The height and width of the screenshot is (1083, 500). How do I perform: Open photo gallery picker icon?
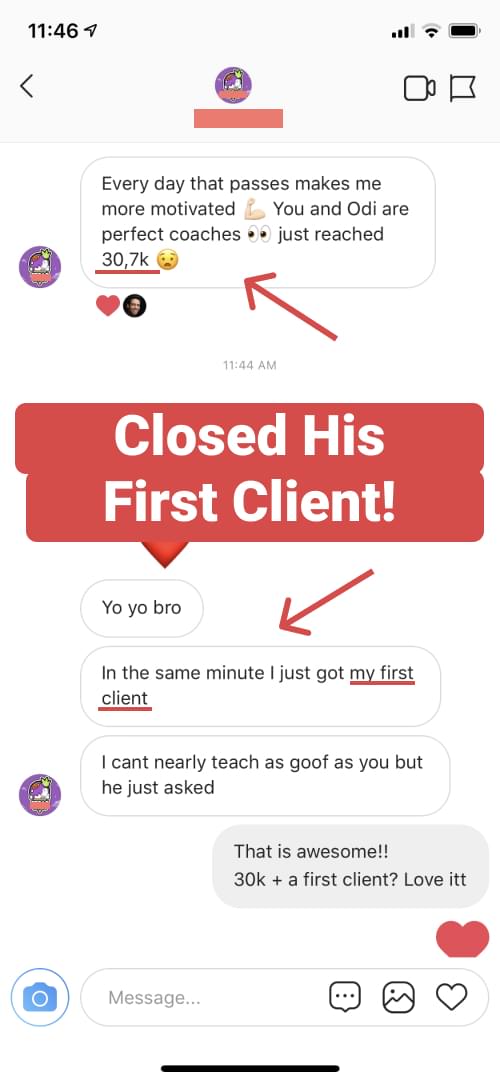[398, 997]
